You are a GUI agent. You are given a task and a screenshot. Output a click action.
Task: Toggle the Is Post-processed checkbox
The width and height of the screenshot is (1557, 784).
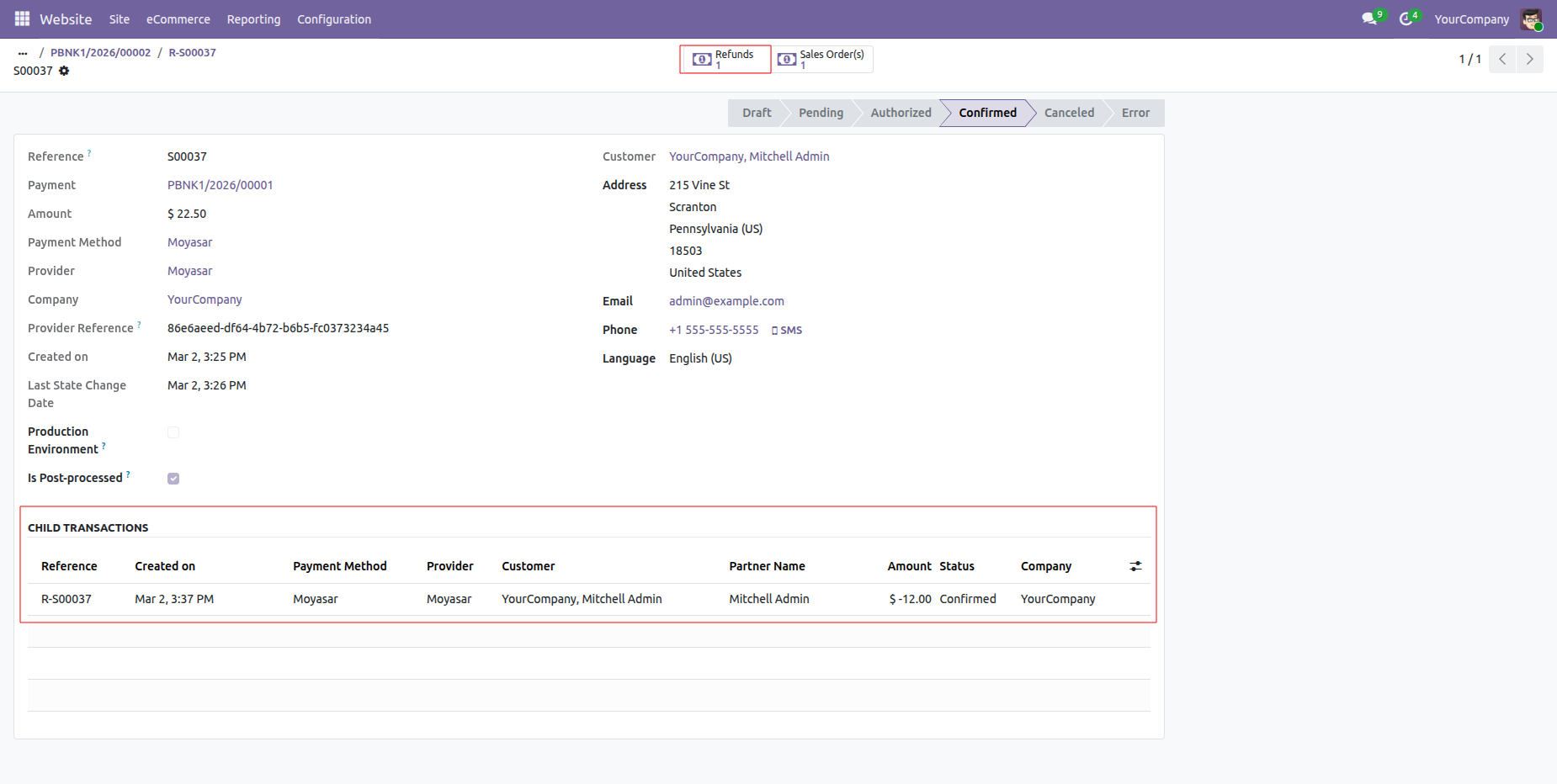pos(173,479)
